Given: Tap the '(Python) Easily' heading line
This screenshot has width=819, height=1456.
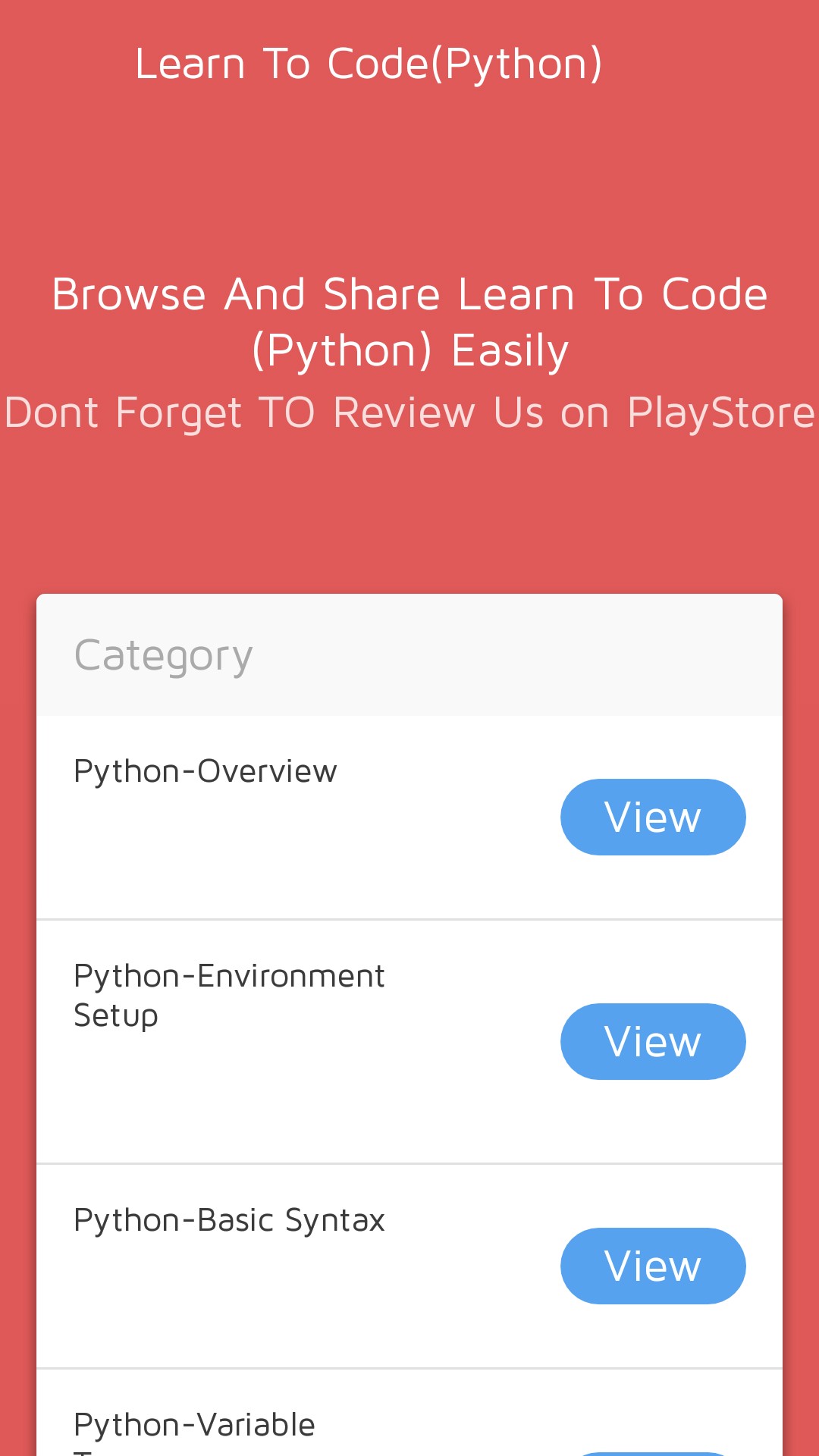Looking at the screenshot, I should (409, 350).
